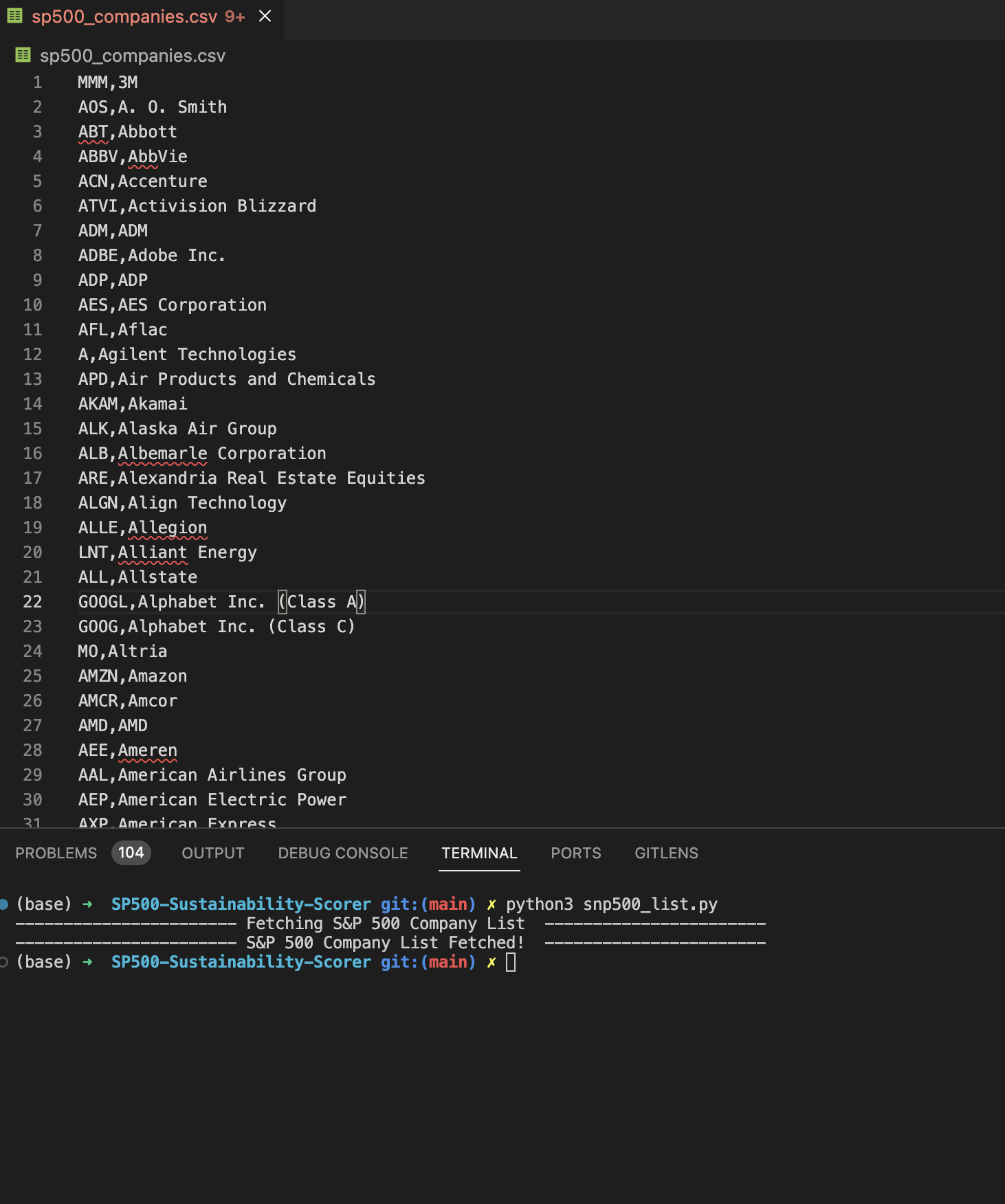This screenshot has width=1005, height=1204.
Task: Click the 104 problems count badge
Action: (131, 853)
